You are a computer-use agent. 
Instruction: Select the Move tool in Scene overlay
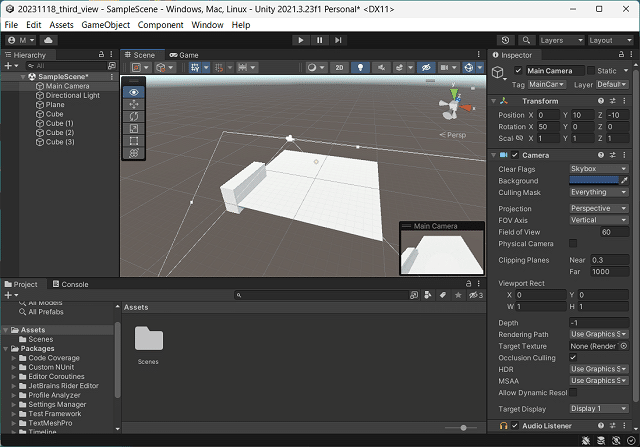(133, 105)
